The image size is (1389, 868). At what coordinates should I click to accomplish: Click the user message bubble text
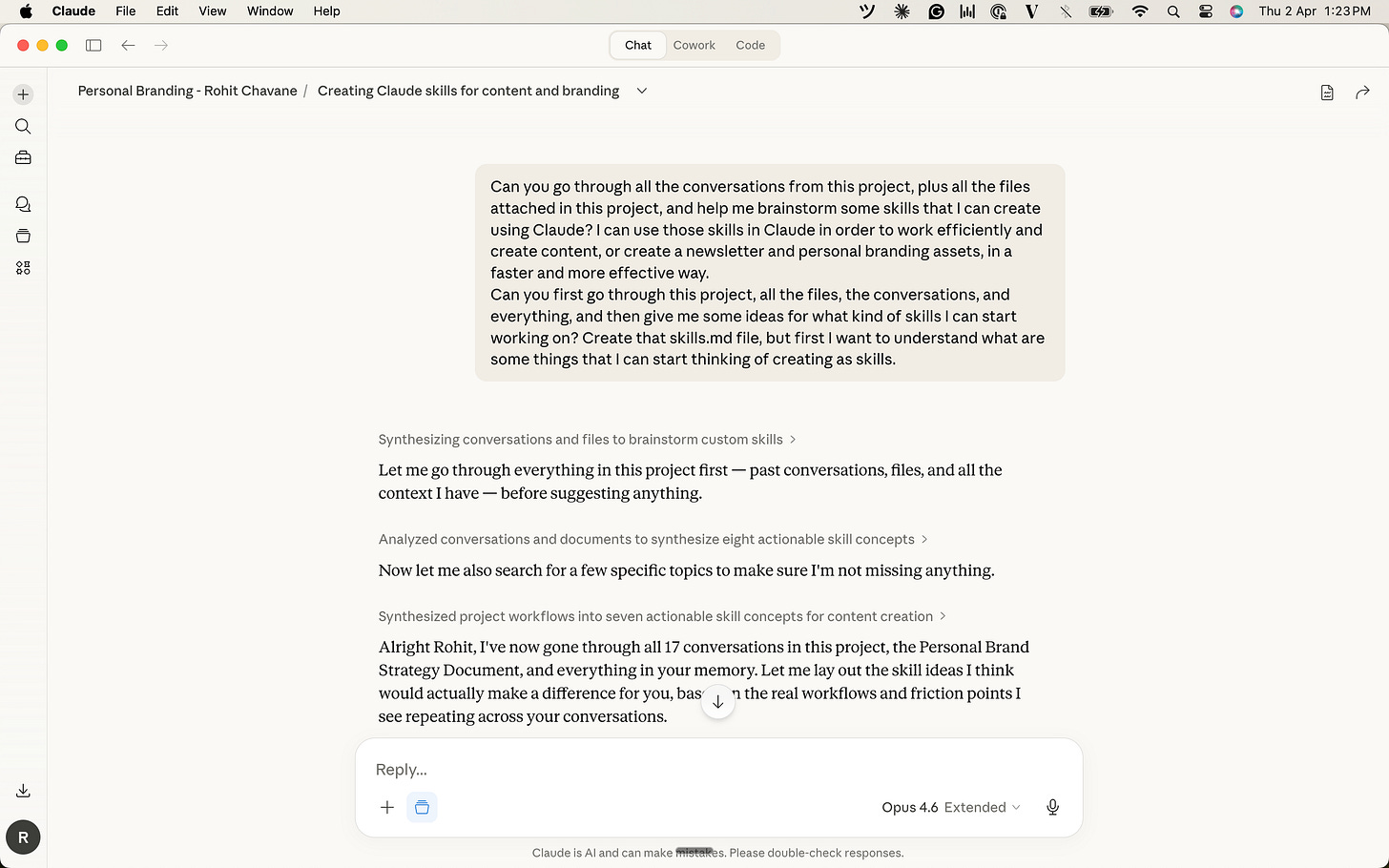770,273
